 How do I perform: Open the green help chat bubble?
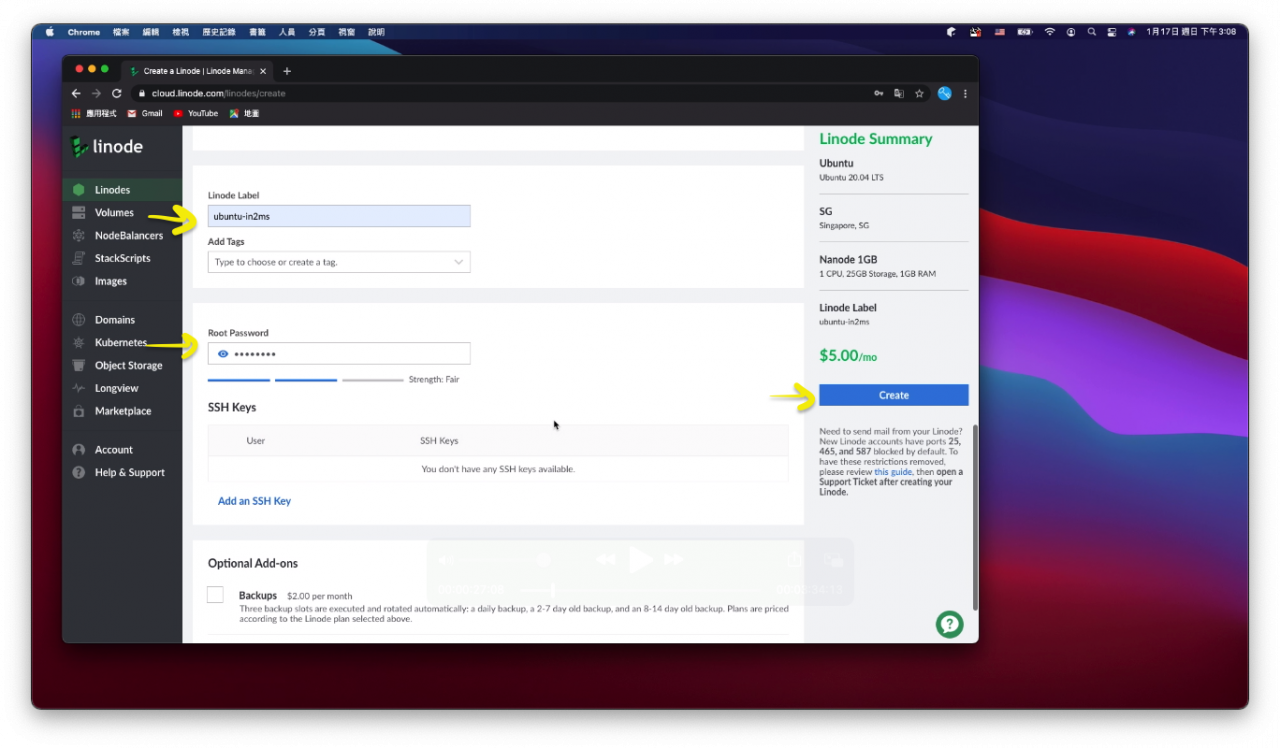[x=949, y=624]
